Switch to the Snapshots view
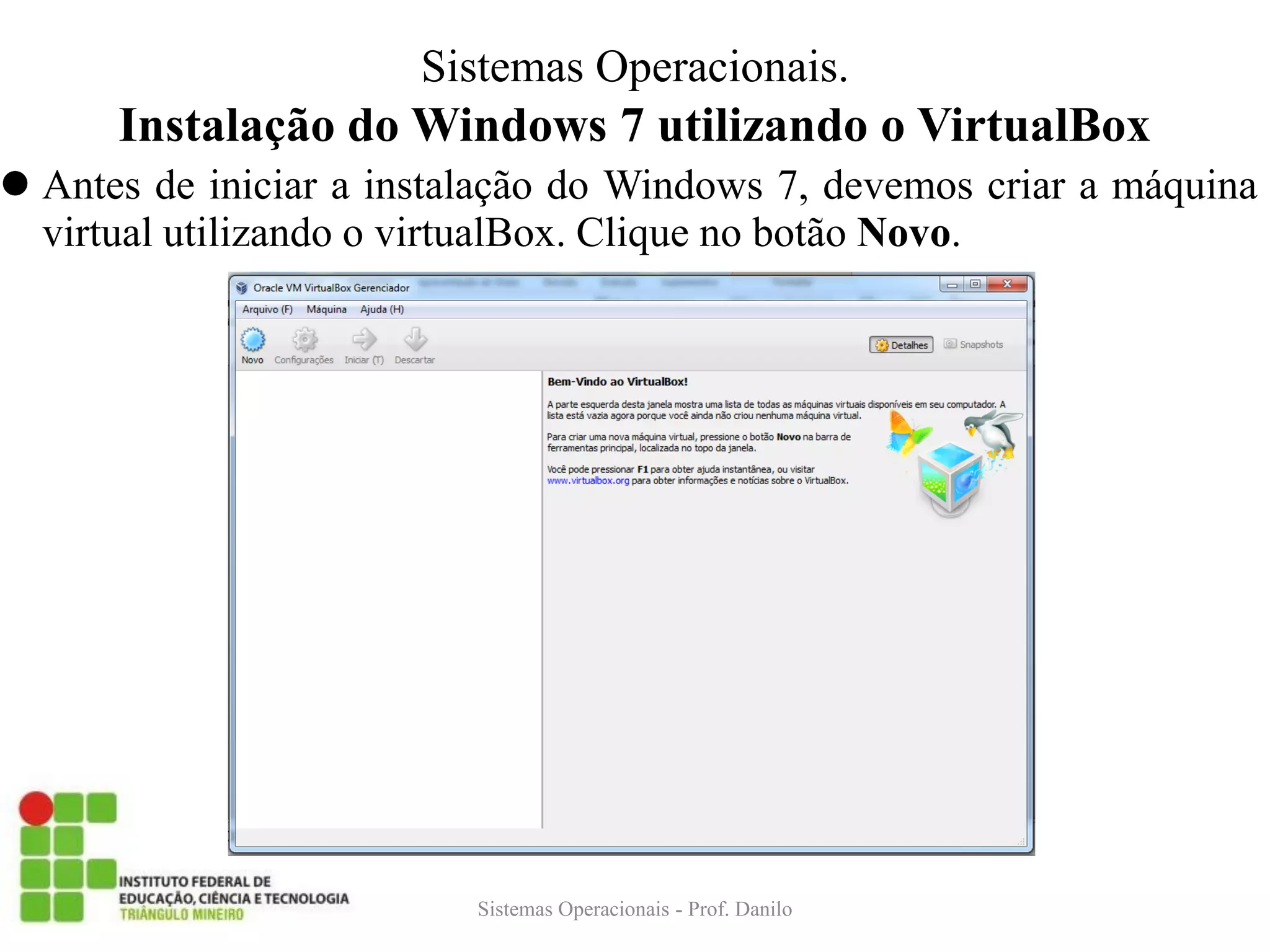Viewport: 1270px width, 952px height. click(980, 345)
